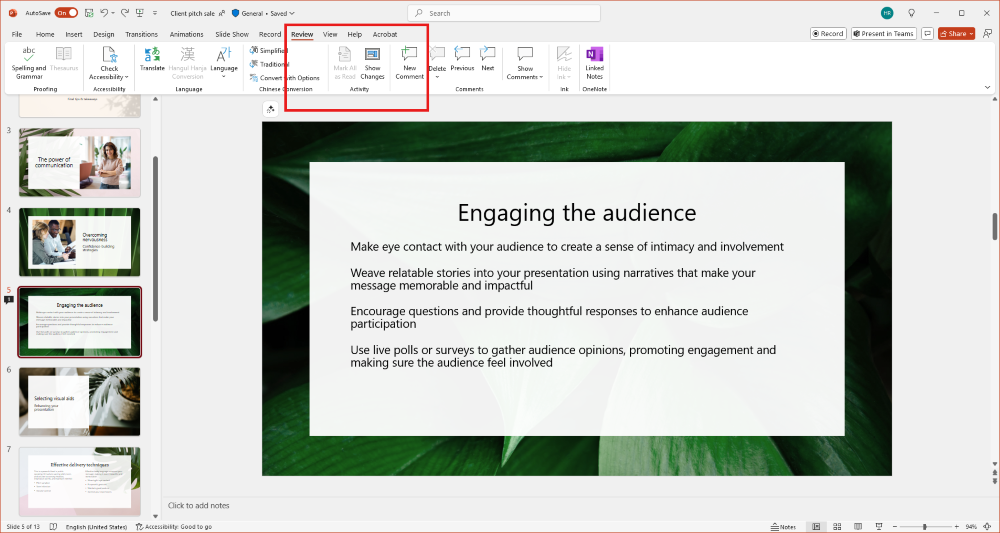Click the Share button
Image resolution: width=1000 pixels, height=533 pixels.
[956, 34]
